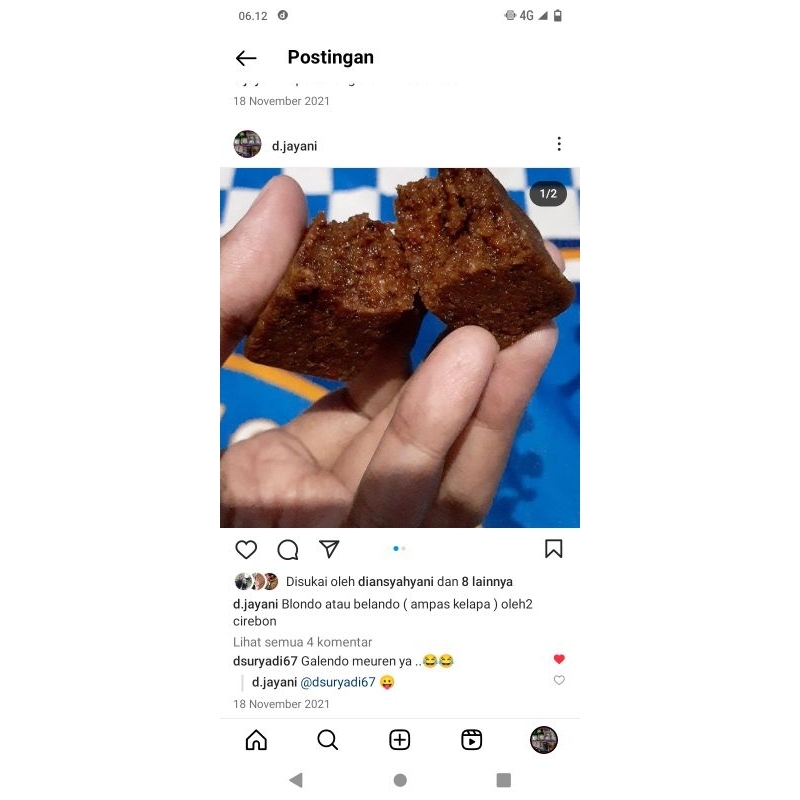Share post via paper plane icon

pyautogui.click(x=329, y=549)
